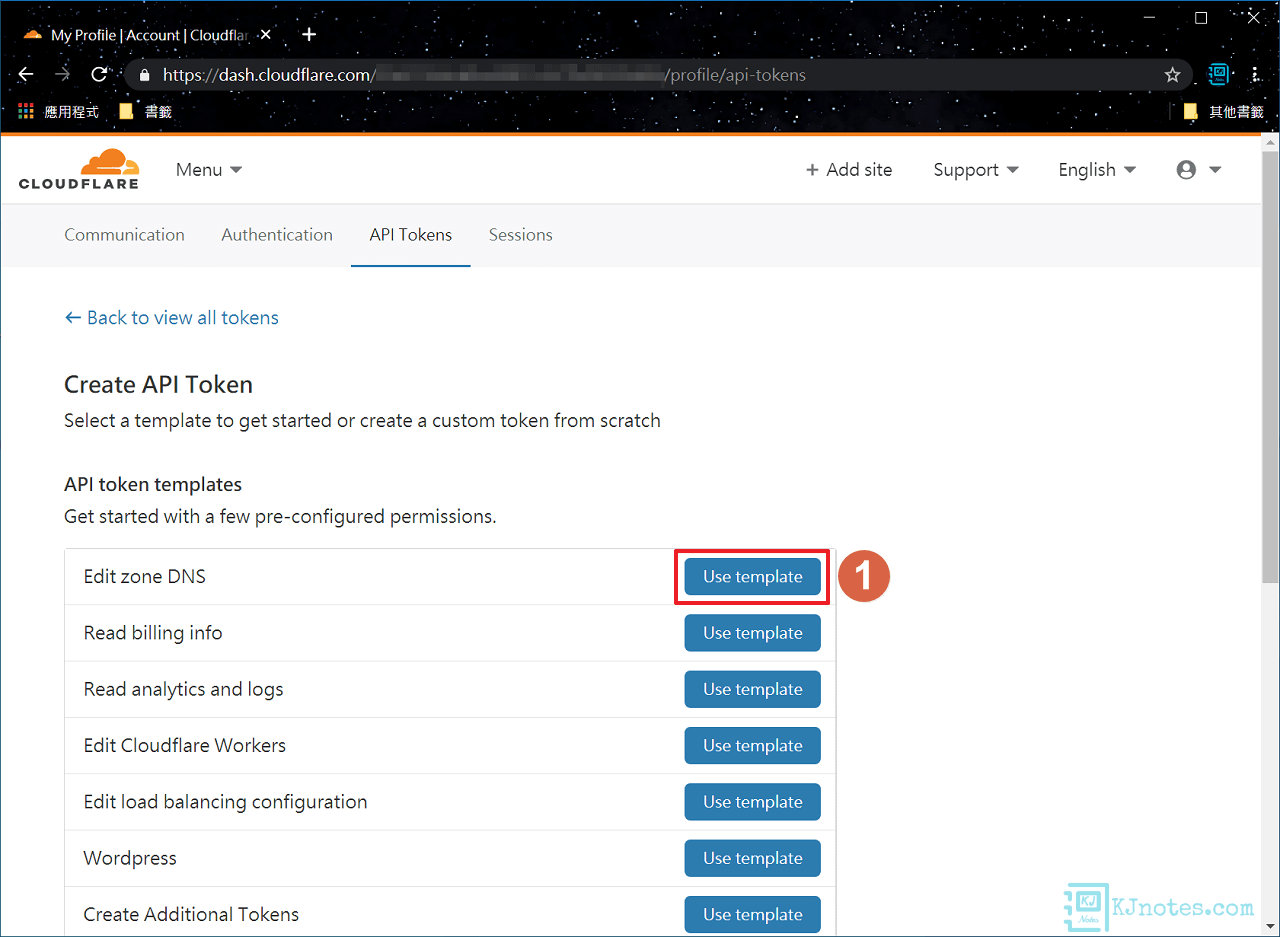Use template for Edit zone DNS
Screen dimensions: 1280x937
pos(753,577)
